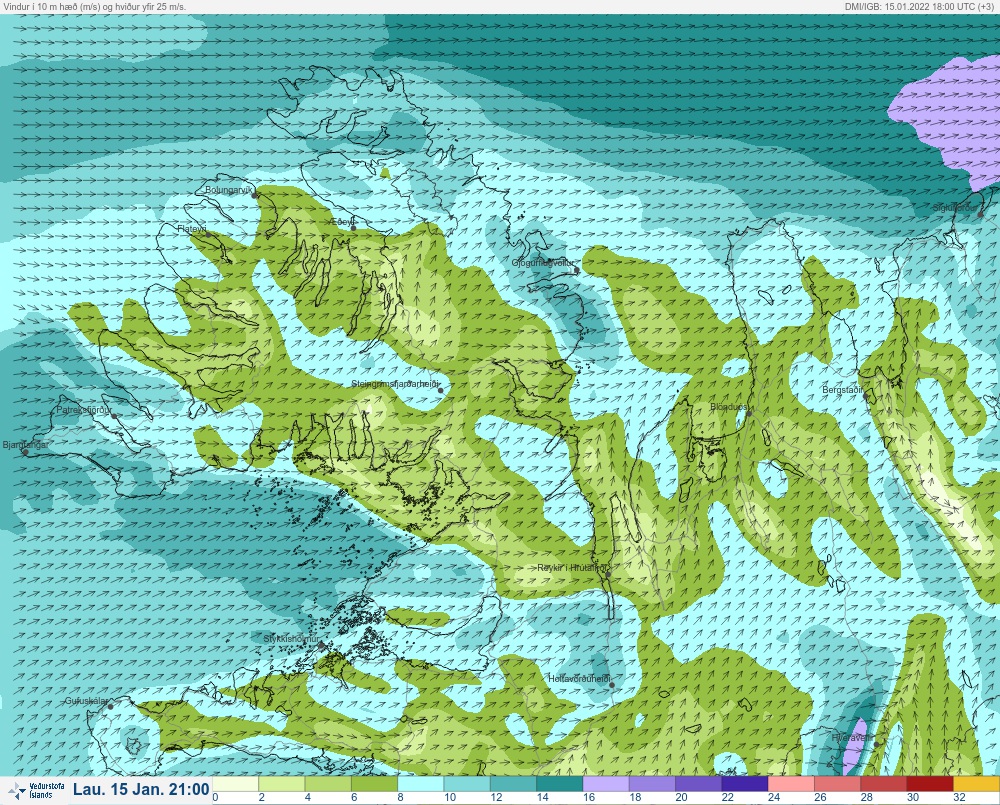Click the Blönduós station label

[x=728, y=406]
